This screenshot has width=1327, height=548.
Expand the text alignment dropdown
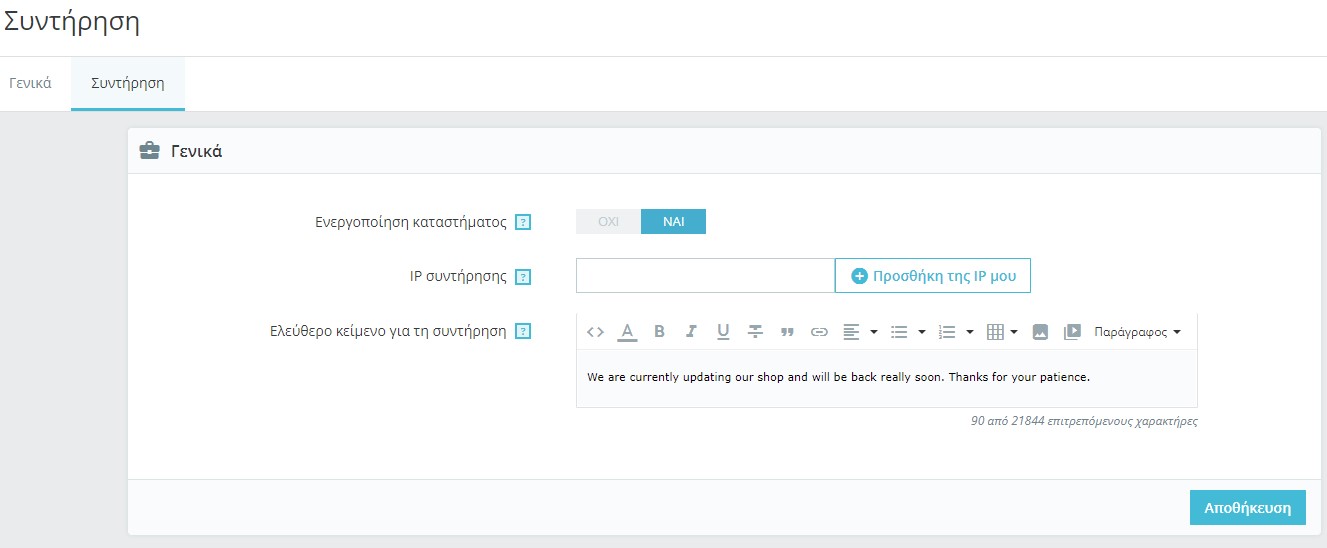click(x=859, y=332)
